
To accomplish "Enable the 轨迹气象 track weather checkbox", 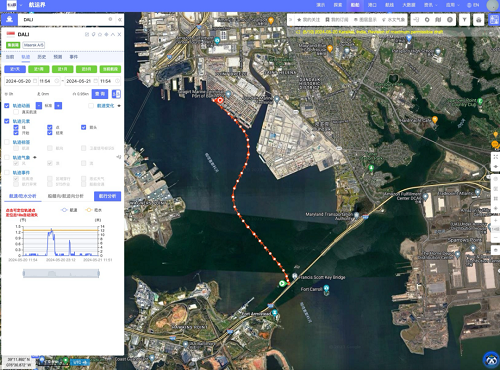I will click(7, 157).
